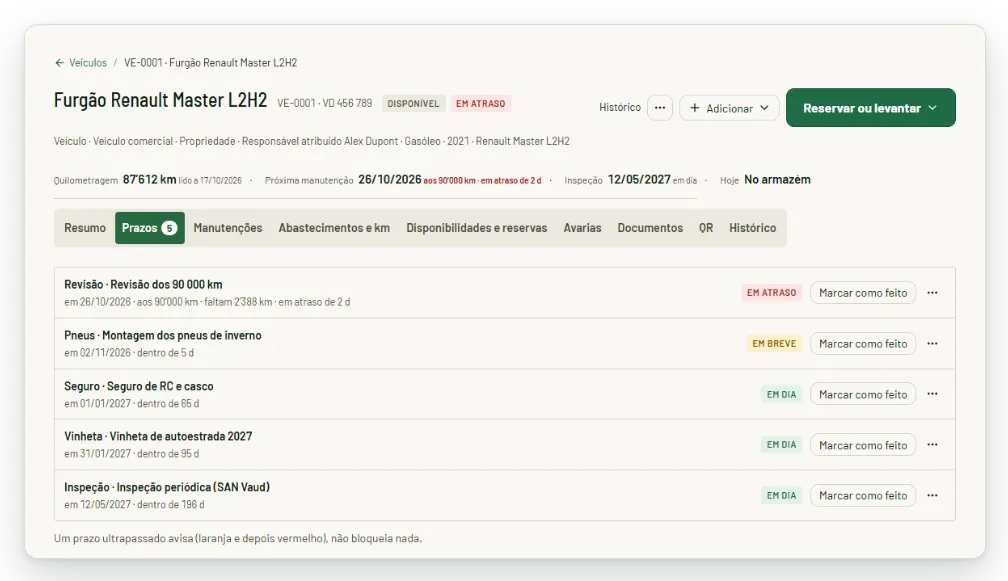Click 'Seguro · Seguro de RC e casco' title
Viewport: 1008px width, 581px height.
(139, 386)
